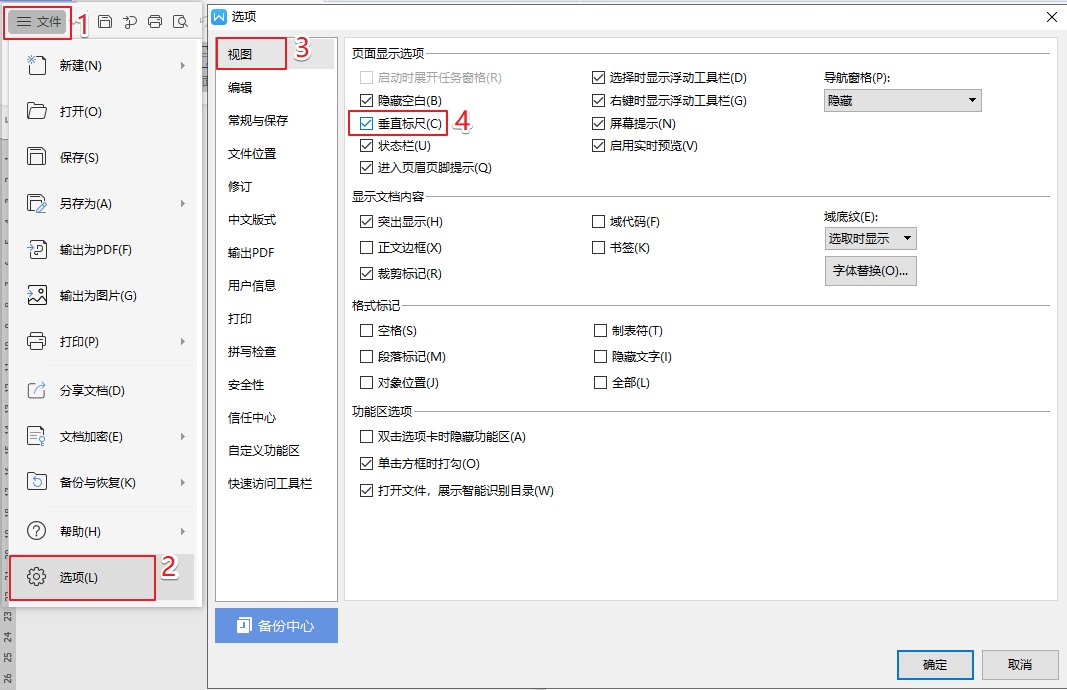The height and width of the screenshot is (690, 1067).
Task: Enable the 空格 formatting mark checkbox
Action: tap(367, 330)
